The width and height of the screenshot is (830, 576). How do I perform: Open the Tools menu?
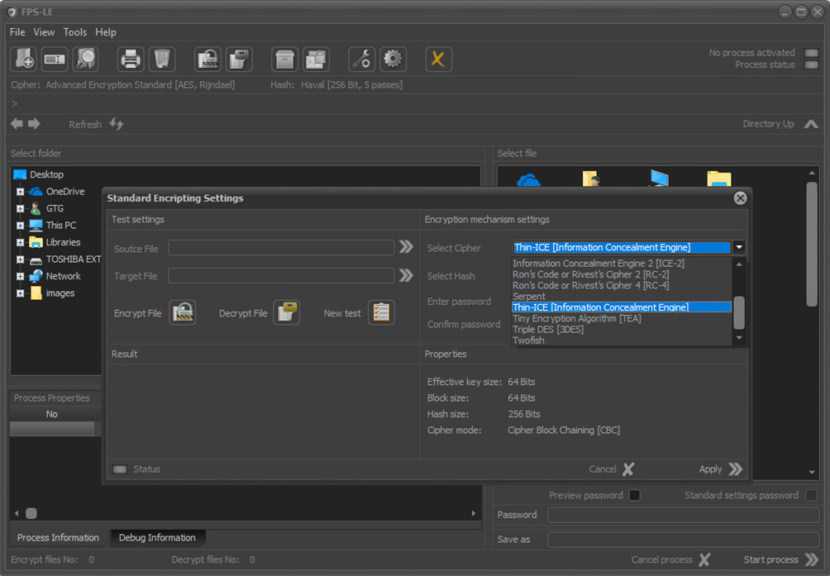pyautogui.click(x=75, y=32)
